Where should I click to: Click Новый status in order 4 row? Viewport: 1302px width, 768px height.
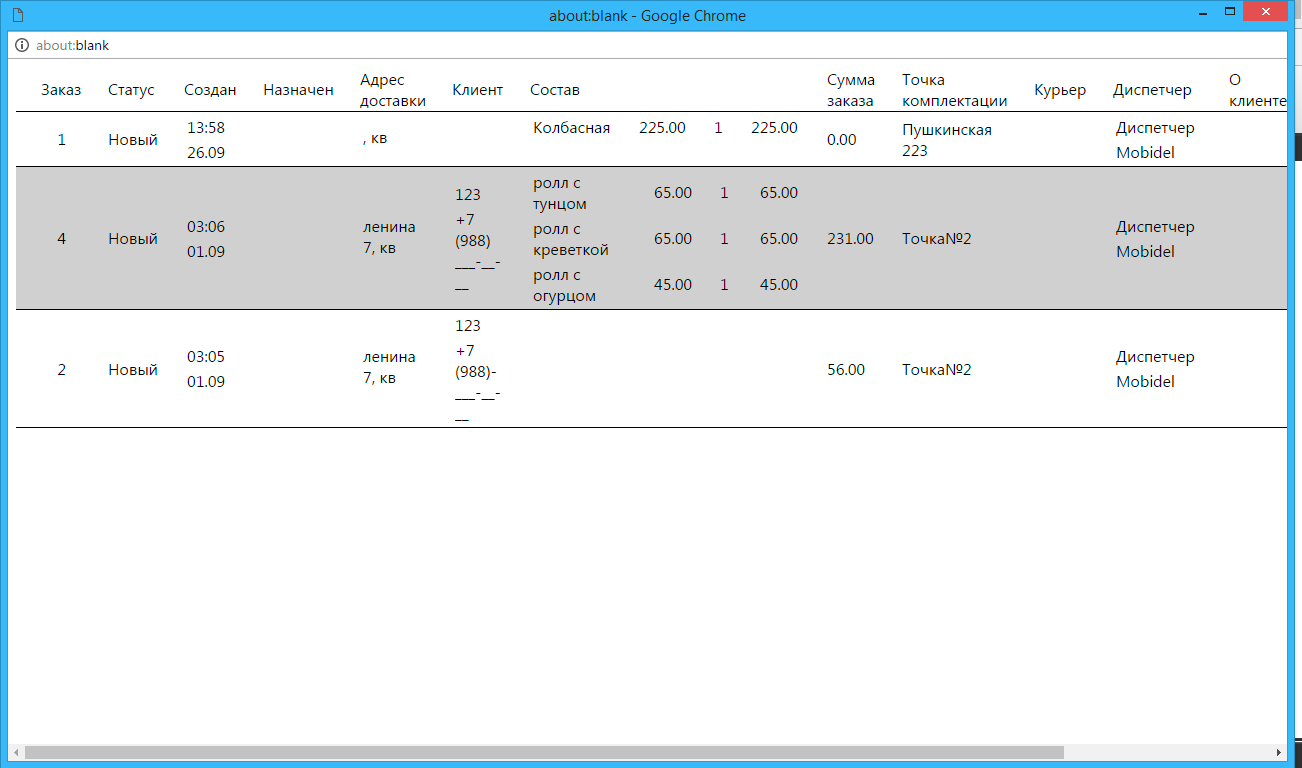tap(133, 239)
